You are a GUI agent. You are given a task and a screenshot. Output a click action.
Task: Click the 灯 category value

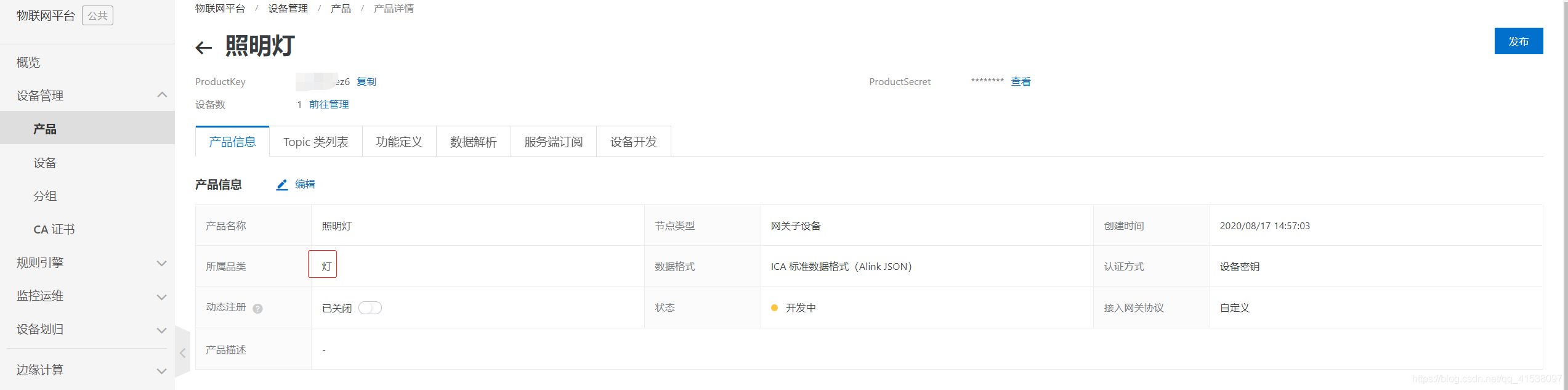point(326,267)
